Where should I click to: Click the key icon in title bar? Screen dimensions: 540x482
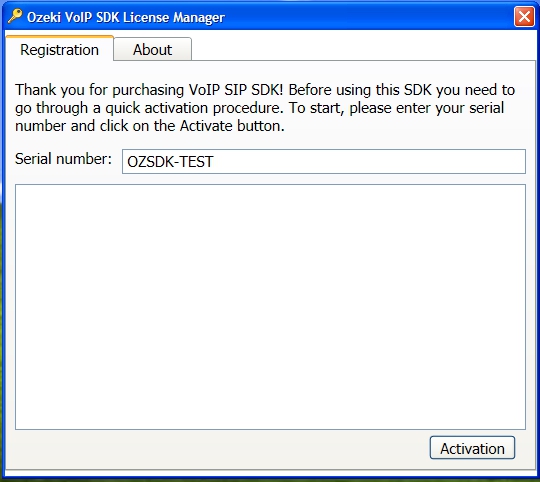tap(15, 16)
